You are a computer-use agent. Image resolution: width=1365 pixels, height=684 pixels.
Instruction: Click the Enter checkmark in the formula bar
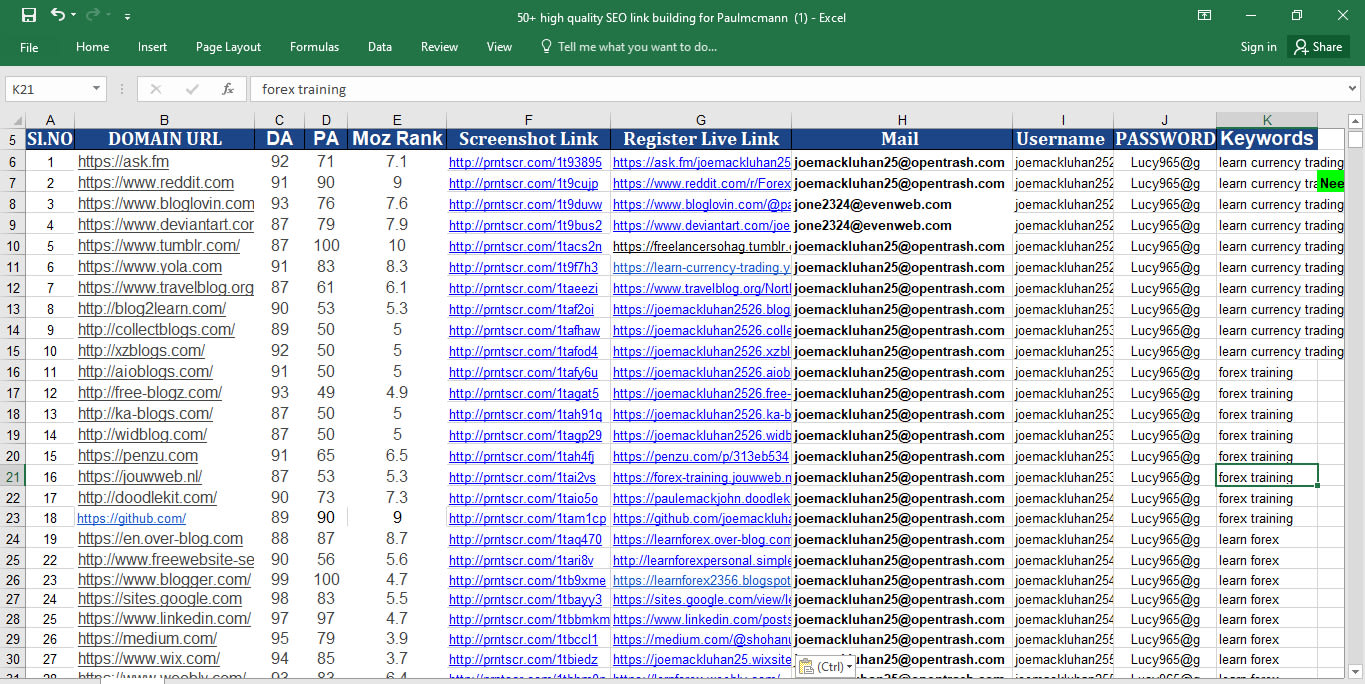[193, 88]
